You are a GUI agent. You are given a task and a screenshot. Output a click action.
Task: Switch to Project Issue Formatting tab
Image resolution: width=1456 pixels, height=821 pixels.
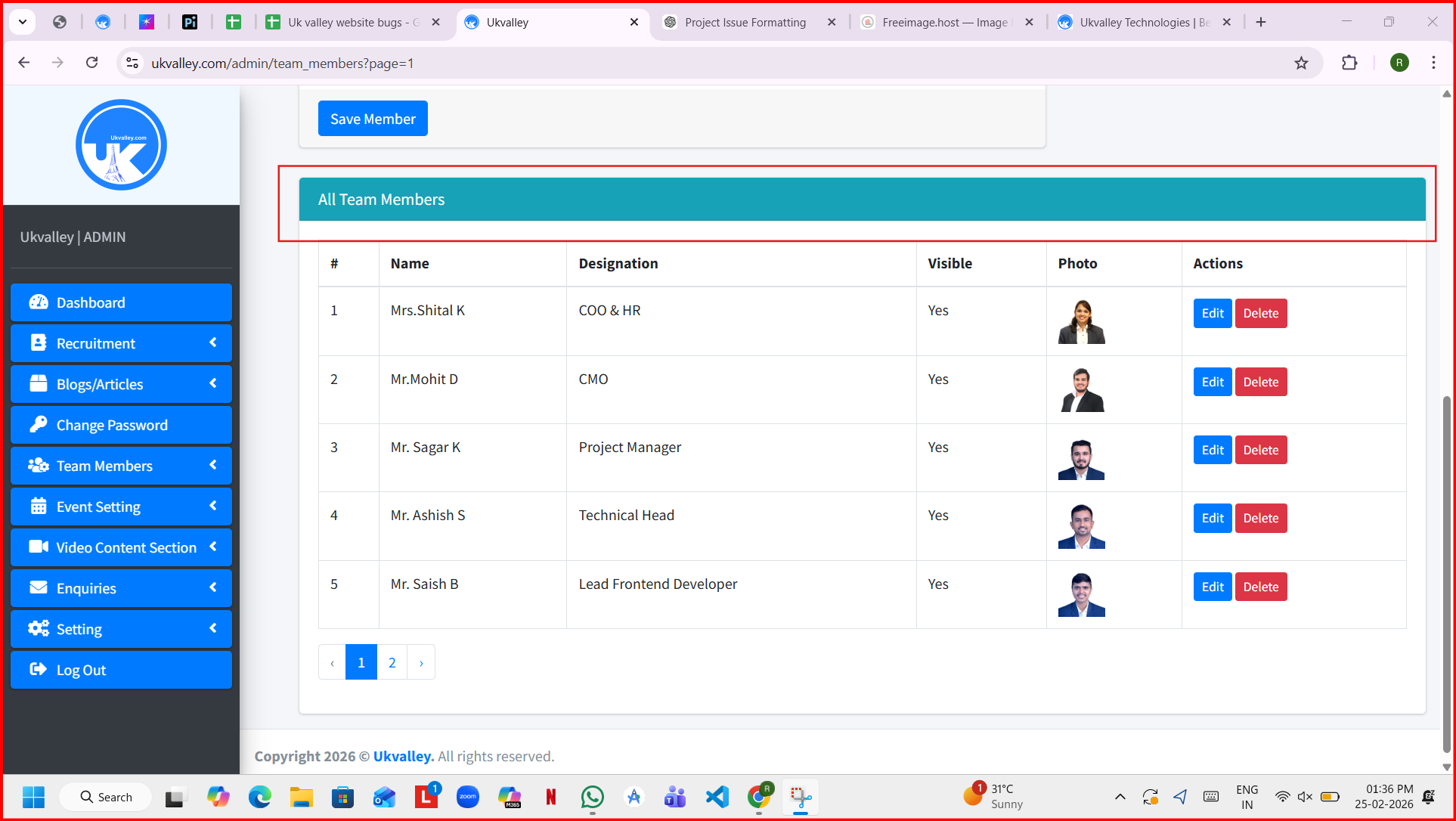(x=745, y=23)
